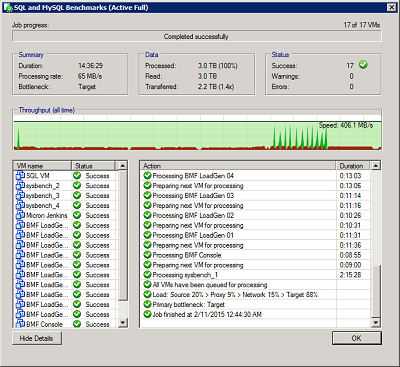Click the Duration column header
The height and width of the screenshot is (367, 400).
[x=353, y=166]
